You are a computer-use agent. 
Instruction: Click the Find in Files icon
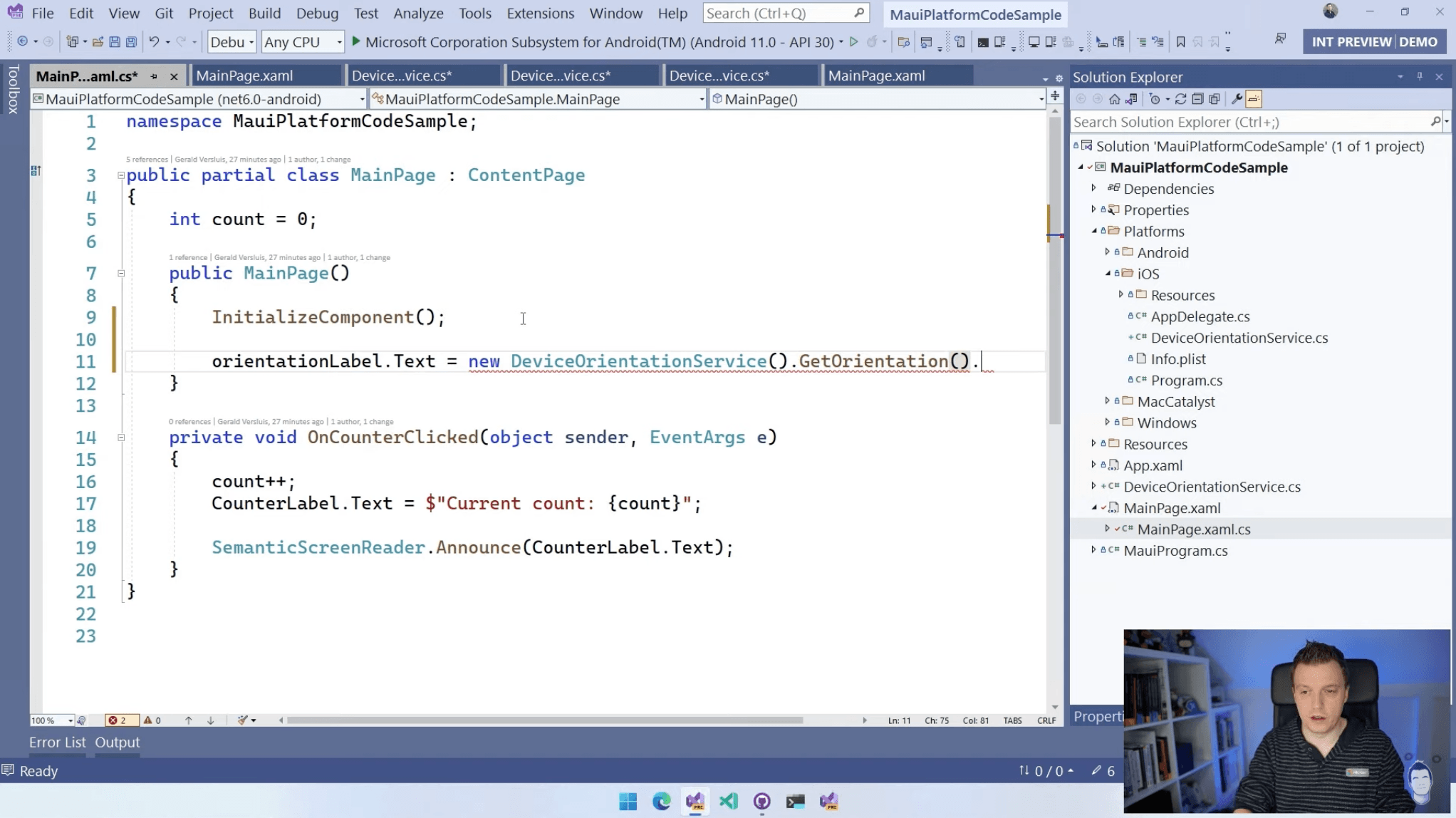tap(904, 42)
